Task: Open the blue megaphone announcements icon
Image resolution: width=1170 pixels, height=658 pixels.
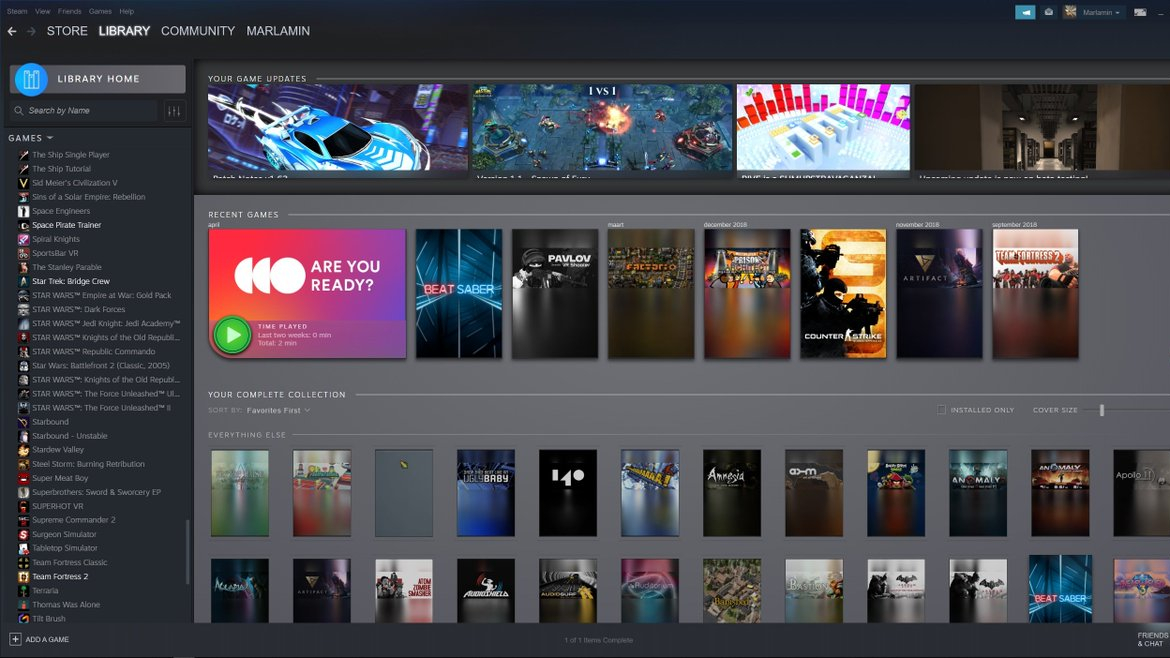Action: coord(1025,12)
